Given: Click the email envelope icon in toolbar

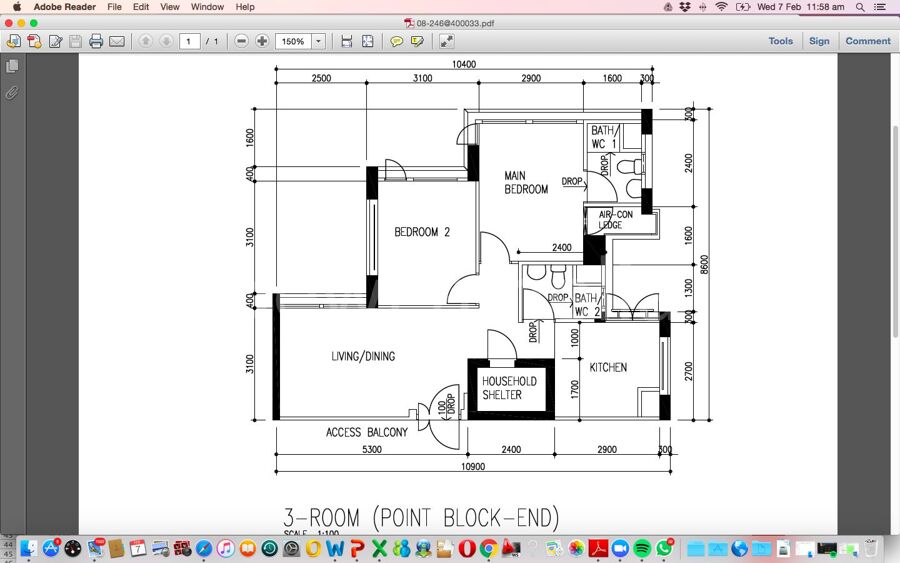Looking at the screenshot, I should (x=117, y=41).
